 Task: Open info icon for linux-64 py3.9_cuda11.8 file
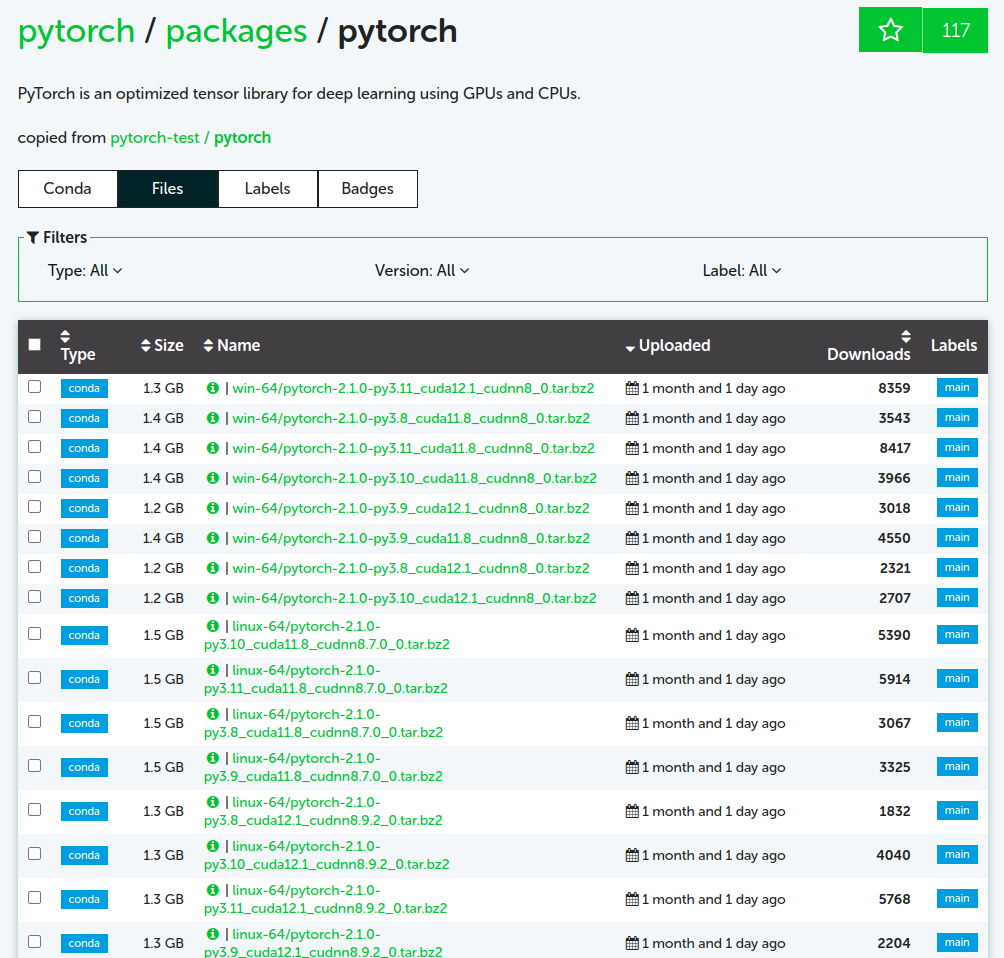click(213, 759)
